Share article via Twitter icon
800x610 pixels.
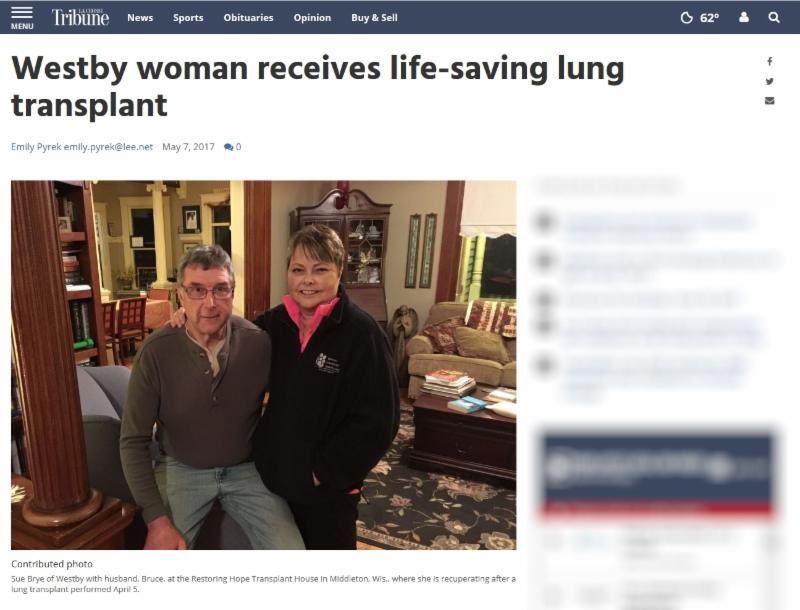[x=769, y=81]
